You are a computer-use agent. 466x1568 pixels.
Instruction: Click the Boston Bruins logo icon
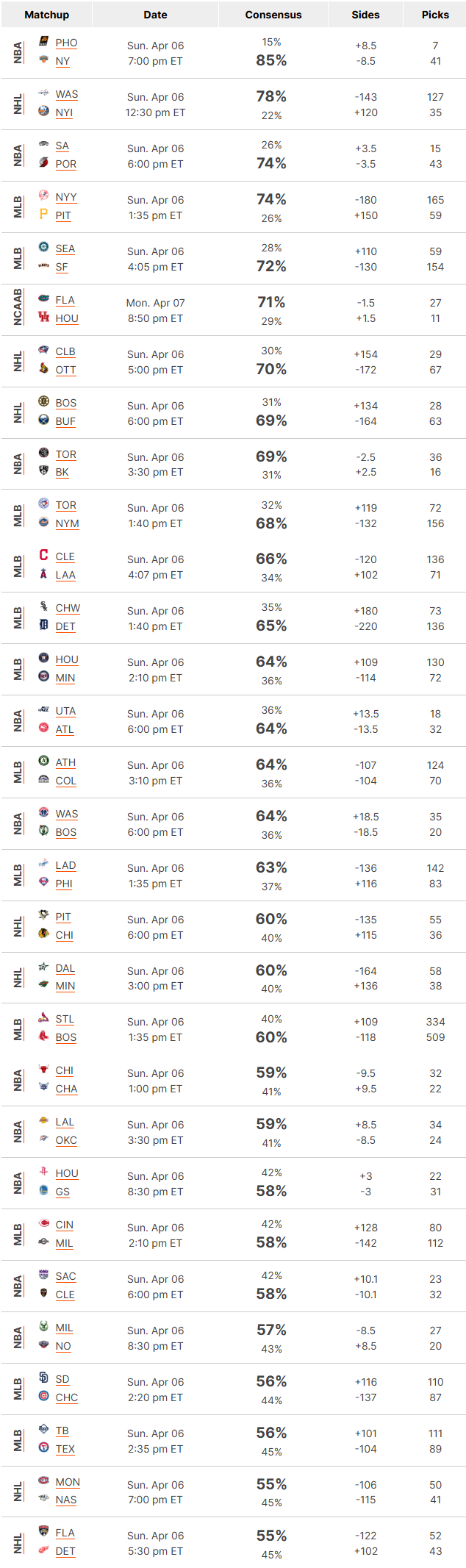43,401
